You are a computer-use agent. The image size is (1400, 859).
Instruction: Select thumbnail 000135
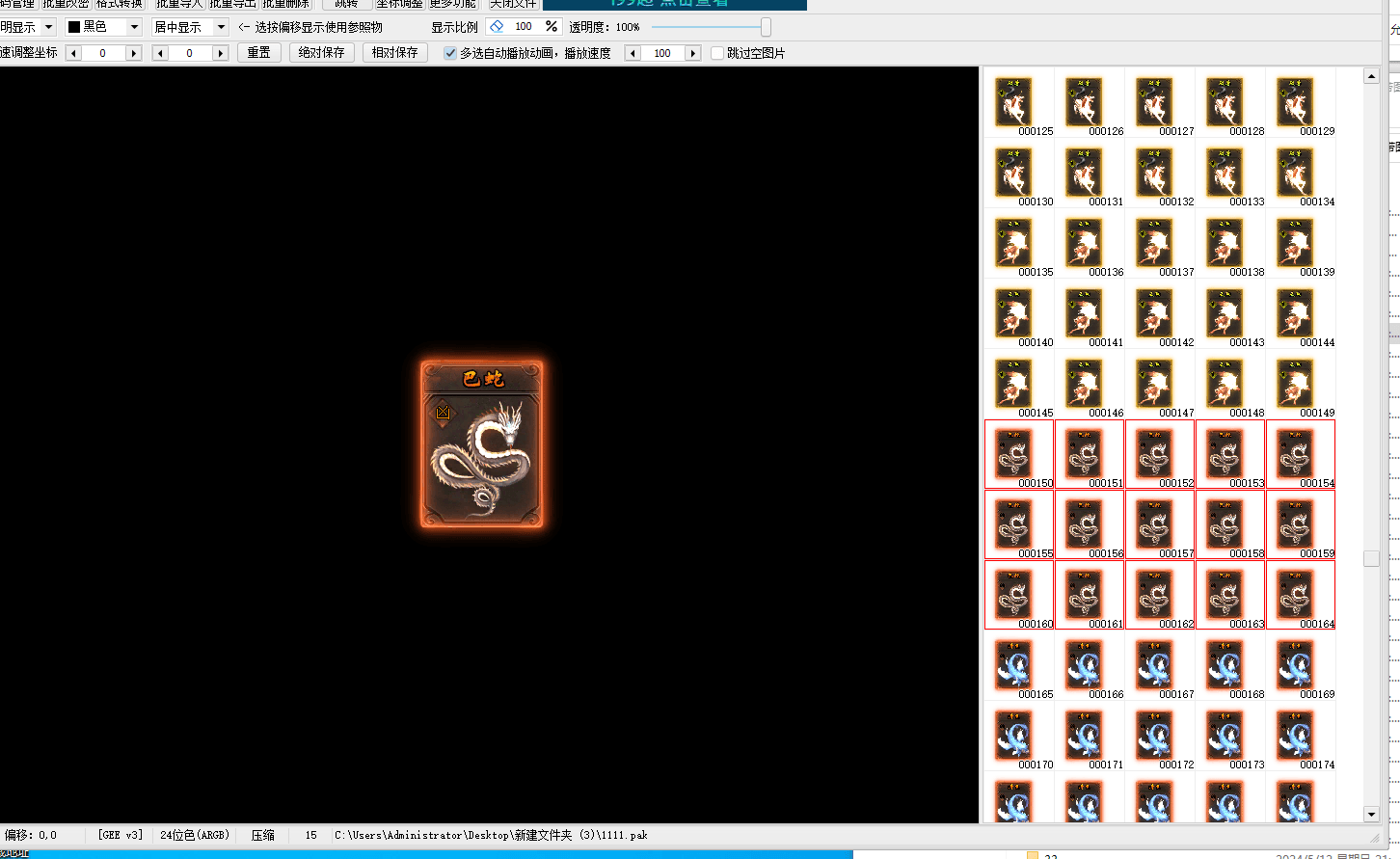1019,243
